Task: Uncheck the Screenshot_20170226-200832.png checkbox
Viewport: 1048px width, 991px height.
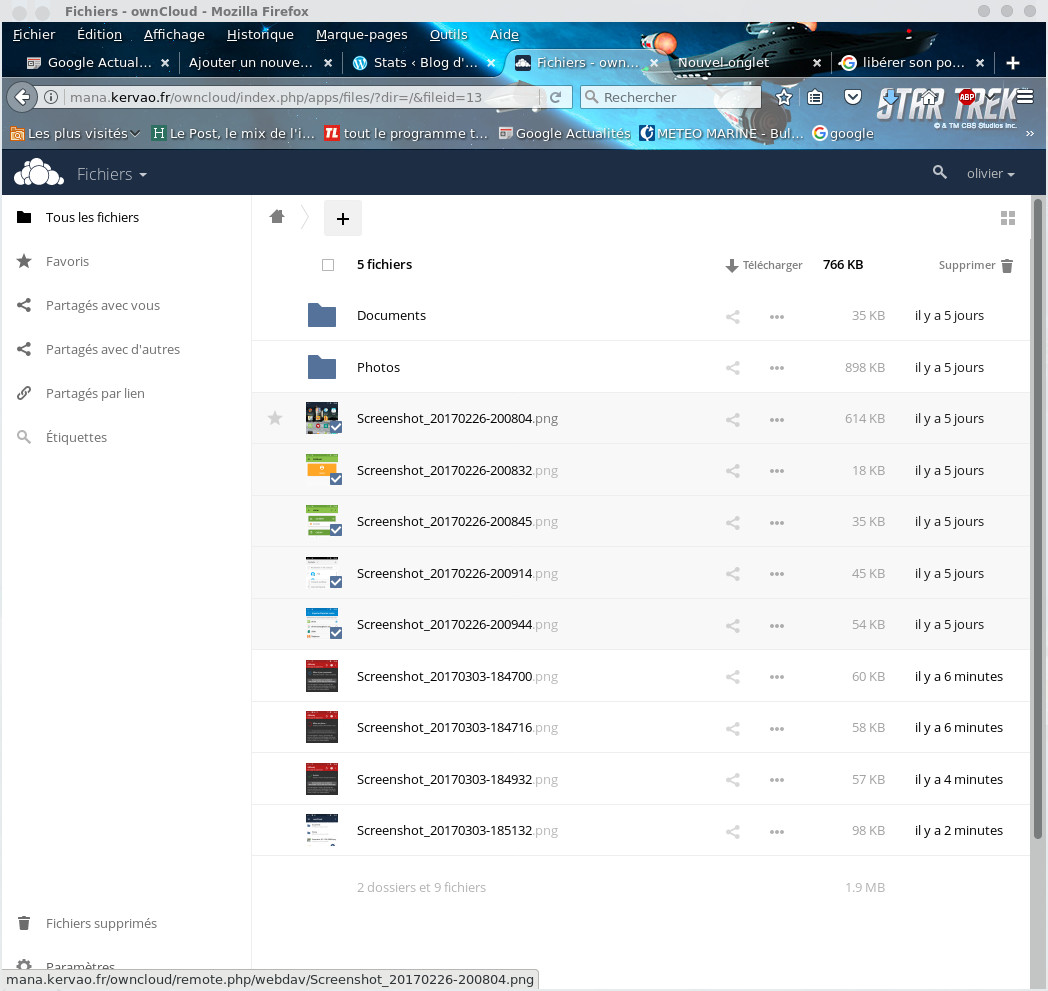Action: (x=335, y=479)
